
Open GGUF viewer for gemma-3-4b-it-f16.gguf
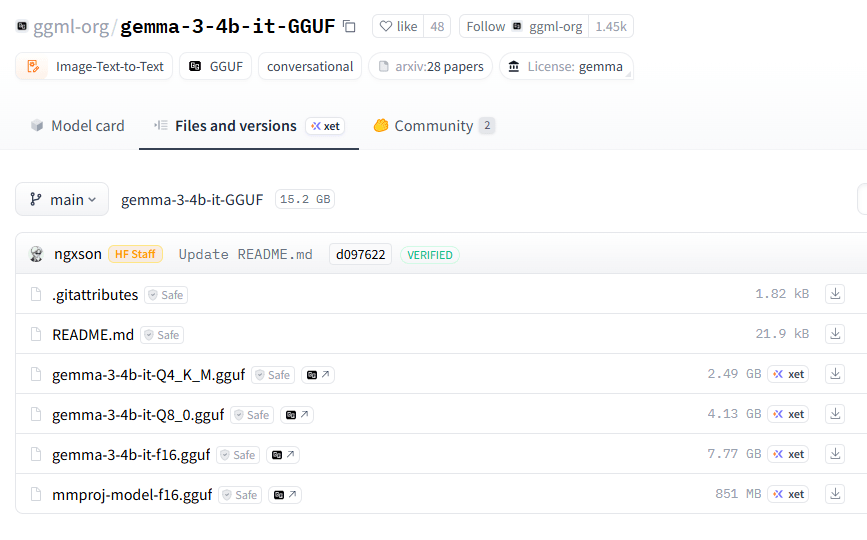tap(283, 455)
